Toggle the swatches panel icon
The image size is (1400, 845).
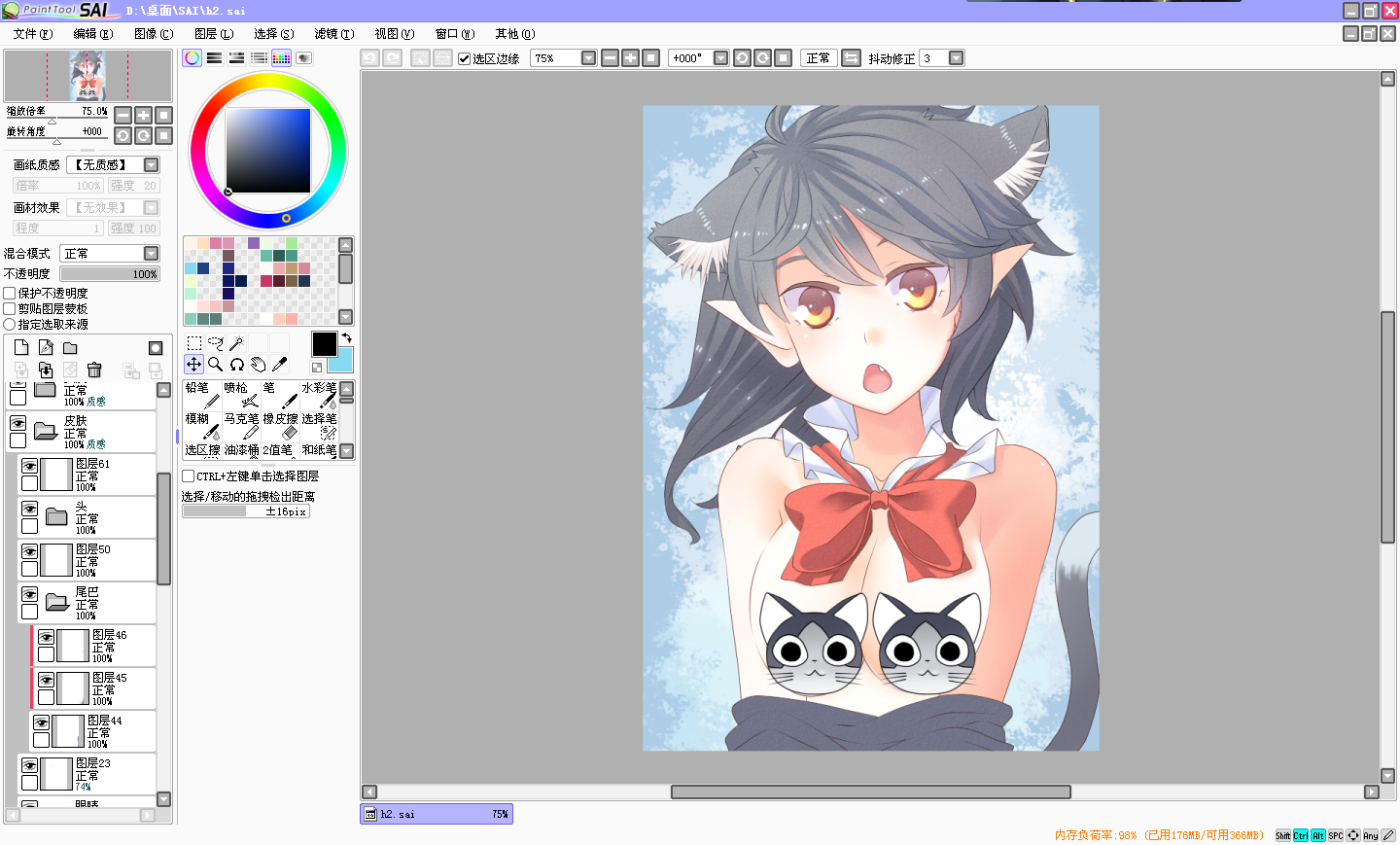click(x=281, y=58)
